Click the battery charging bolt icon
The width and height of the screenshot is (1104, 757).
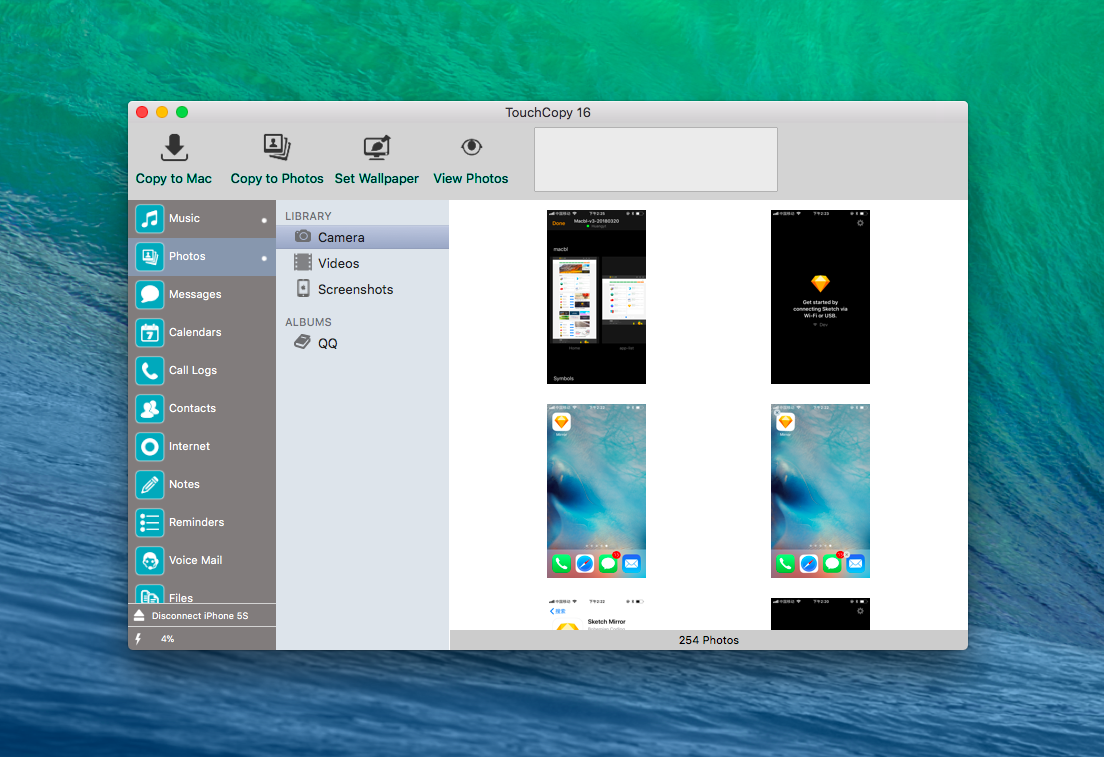[138, 639]
